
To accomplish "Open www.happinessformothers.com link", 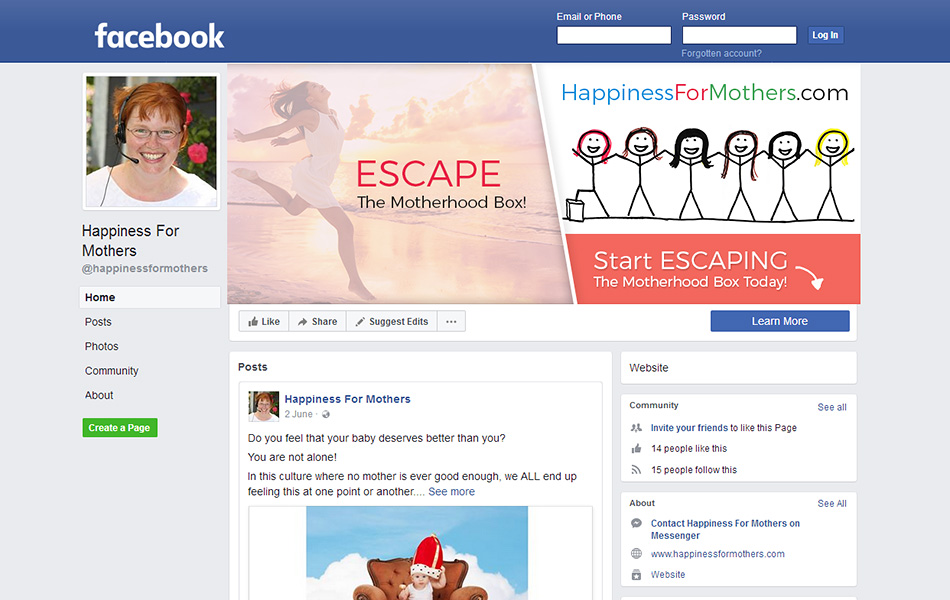I will coord(717,554).
